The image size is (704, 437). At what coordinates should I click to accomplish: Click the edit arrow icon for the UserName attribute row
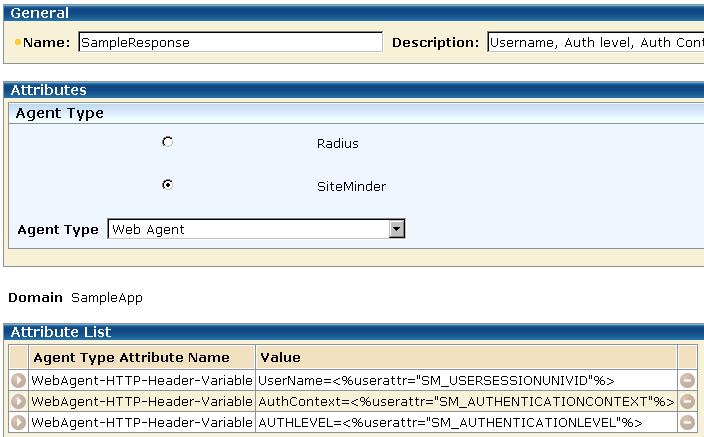[18, 380]
